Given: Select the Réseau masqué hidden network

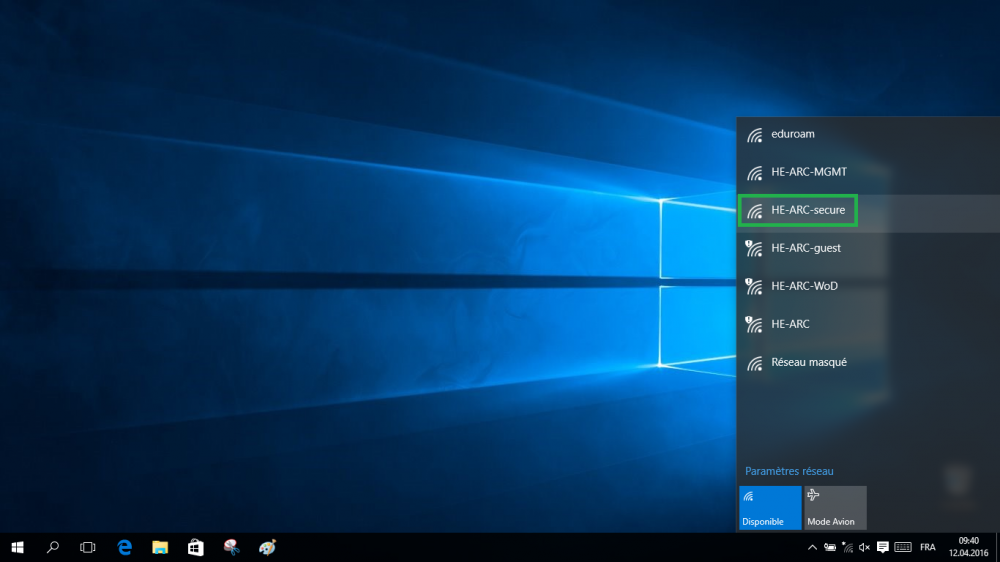Looking at the screenshot, I should 868,362.
